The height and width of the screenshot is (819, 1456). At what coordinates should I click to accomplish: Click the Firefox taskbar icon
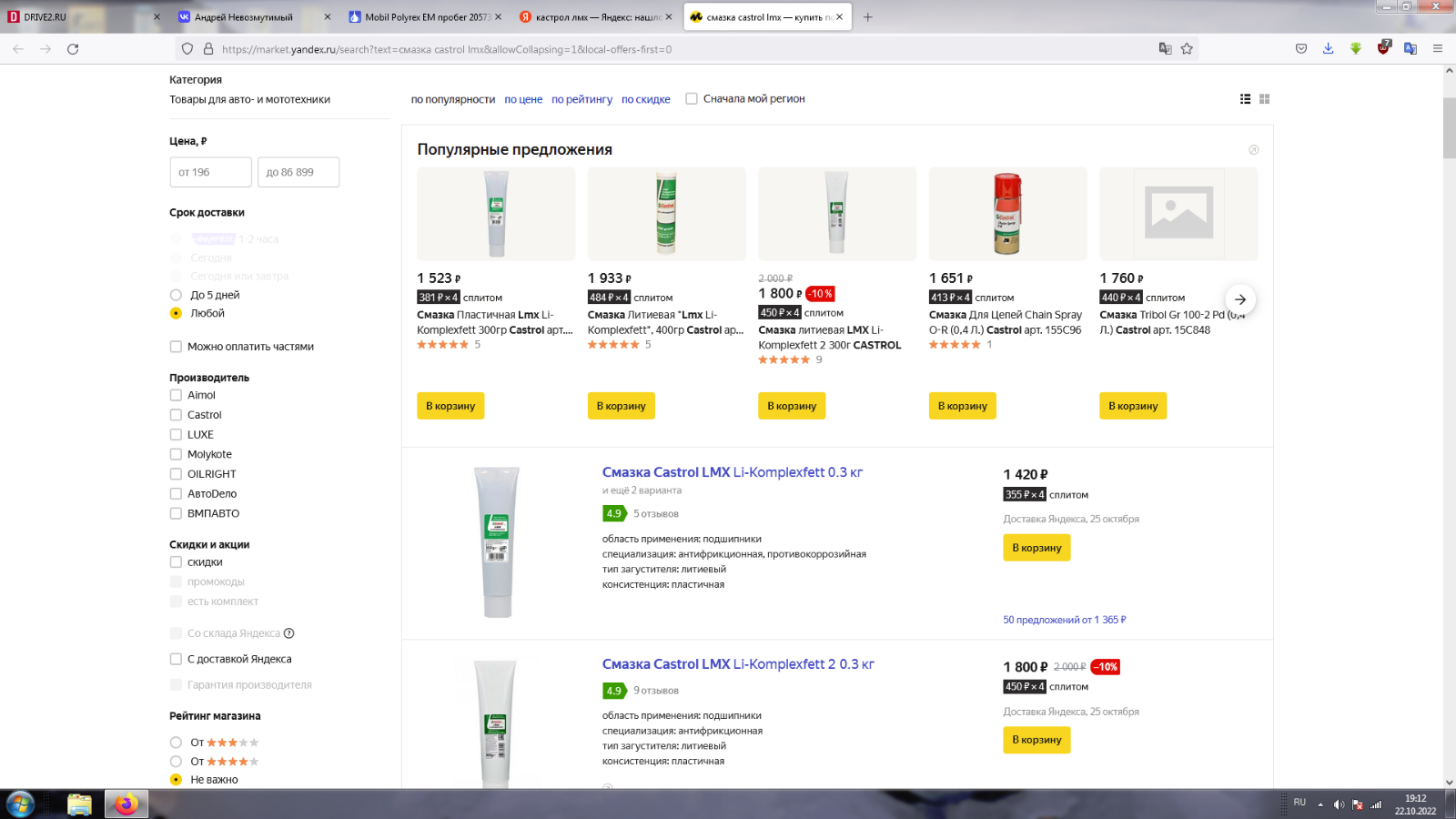click(x=126, y=804)
